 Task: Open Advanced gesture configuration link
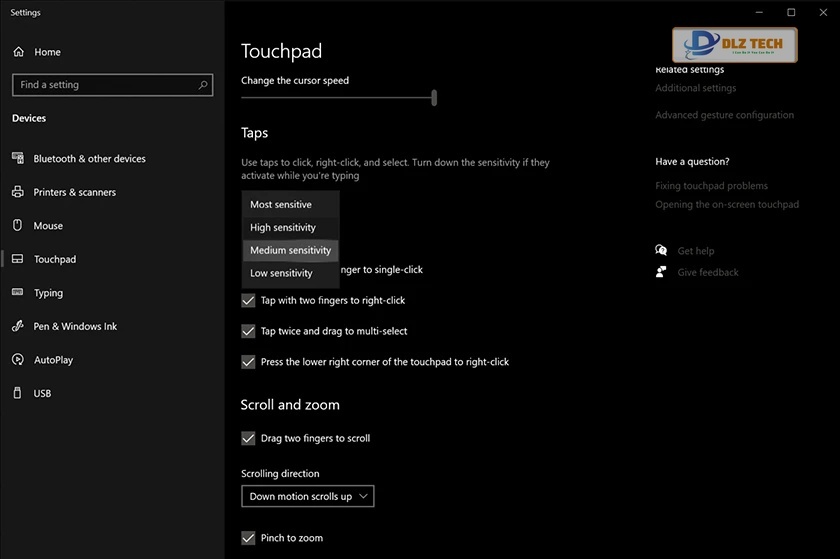(x=724, y=115)
